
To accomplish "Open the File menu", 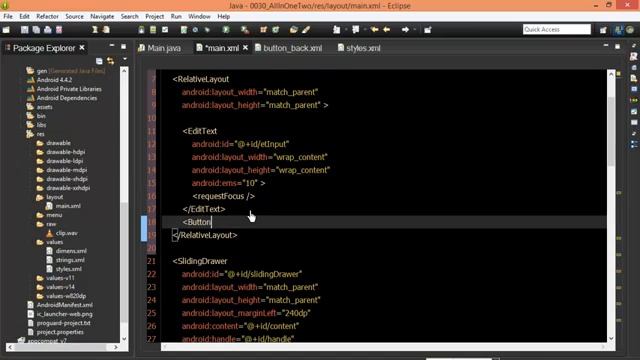I will pyautogui.click(x=8, y=16).
